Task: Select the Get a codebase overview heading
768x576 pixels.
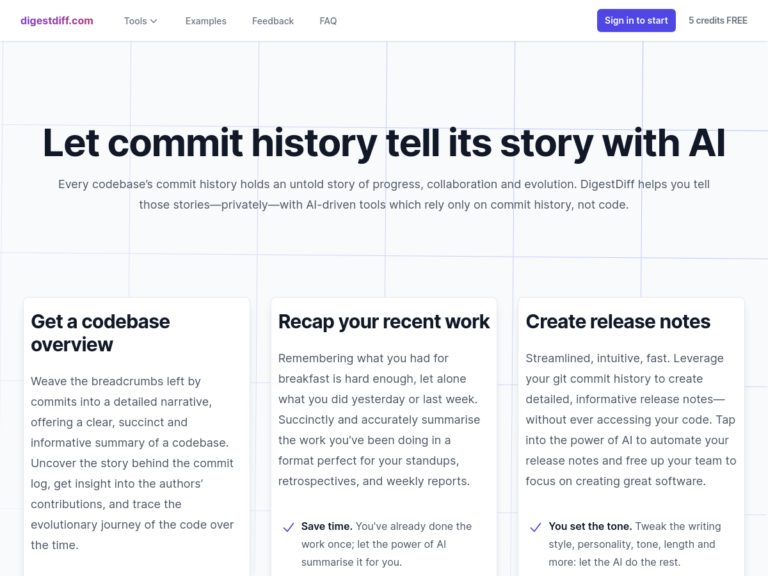Action: click(100, 333)
